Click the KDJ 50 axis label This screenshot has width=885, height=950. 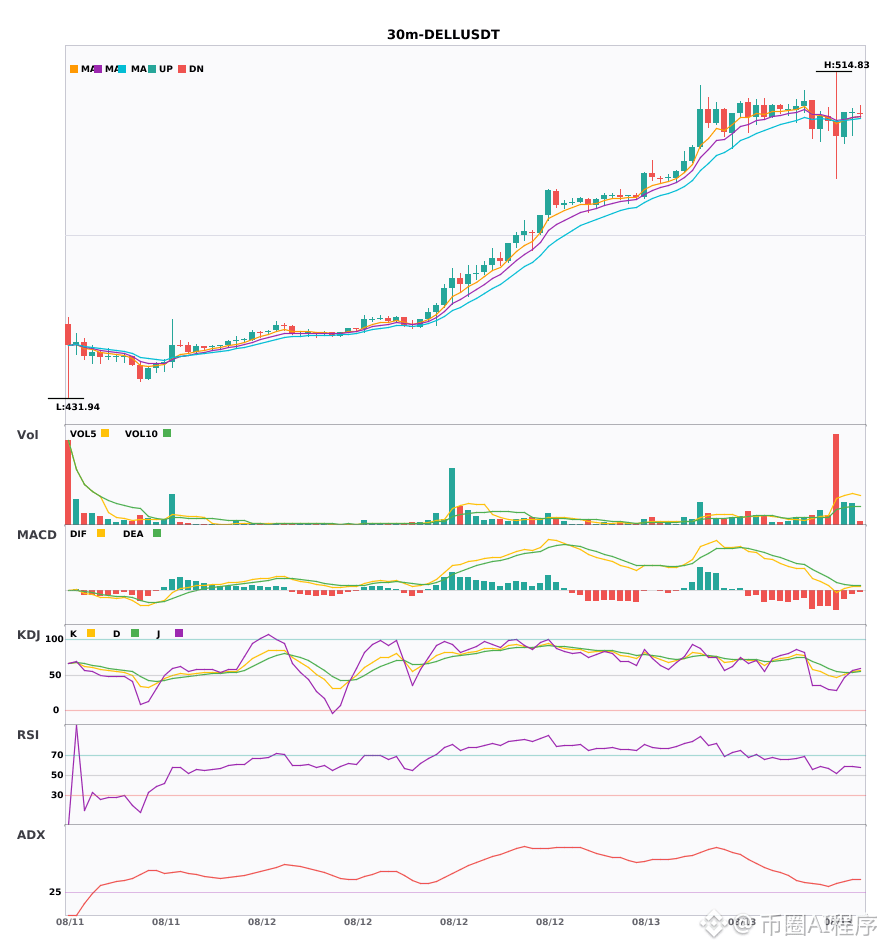[x=55, y=675]
